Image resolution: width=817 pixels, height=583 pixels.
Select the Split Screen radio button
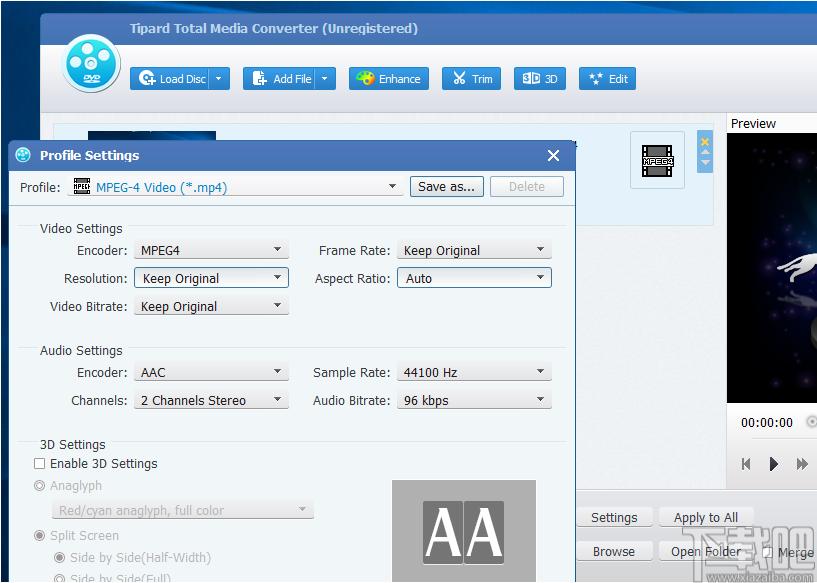pos(39,536)
